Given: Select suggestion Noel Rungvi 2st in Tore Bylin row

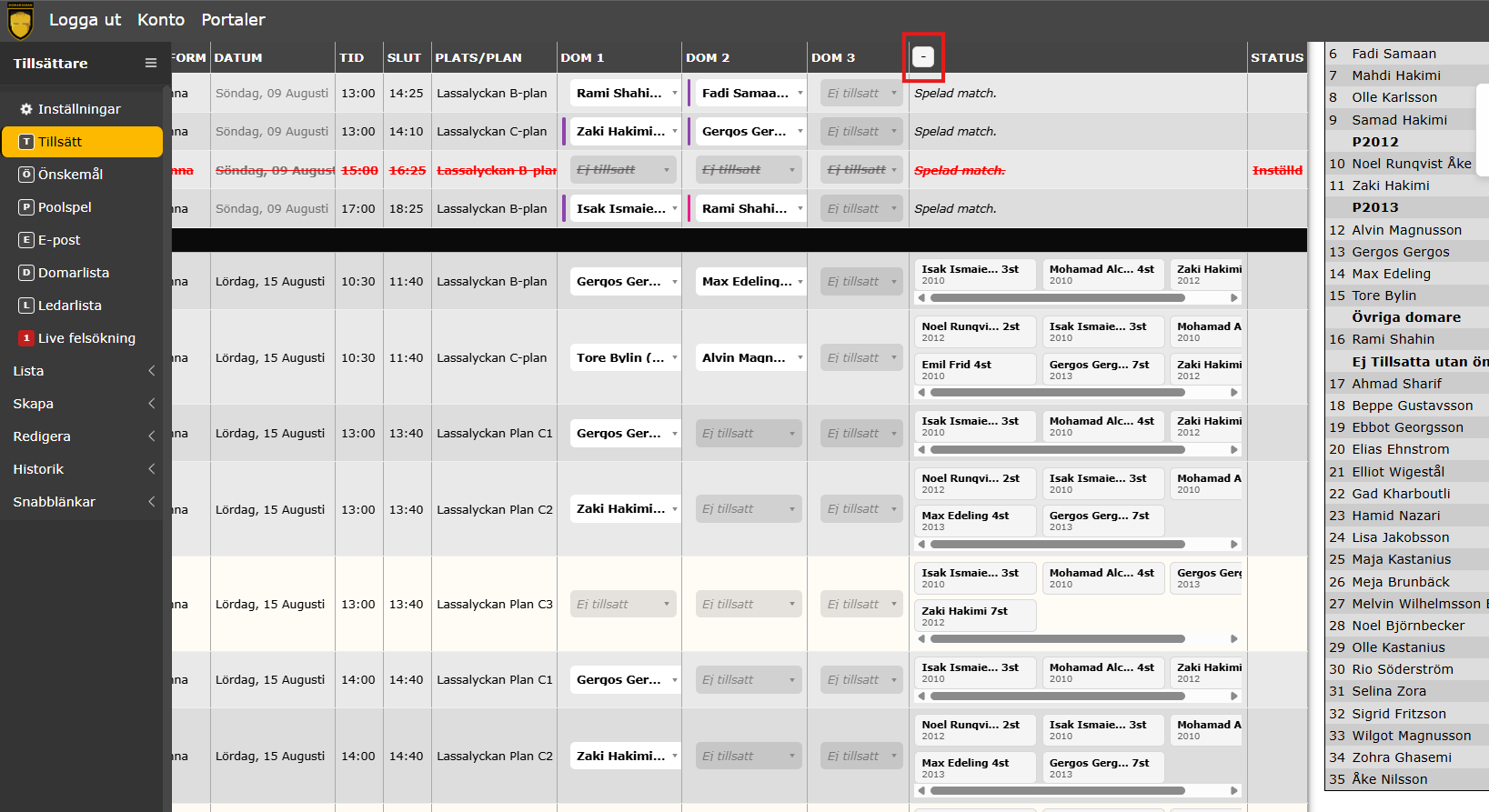Looking at the screenshot, I should (x=975, y=331).
